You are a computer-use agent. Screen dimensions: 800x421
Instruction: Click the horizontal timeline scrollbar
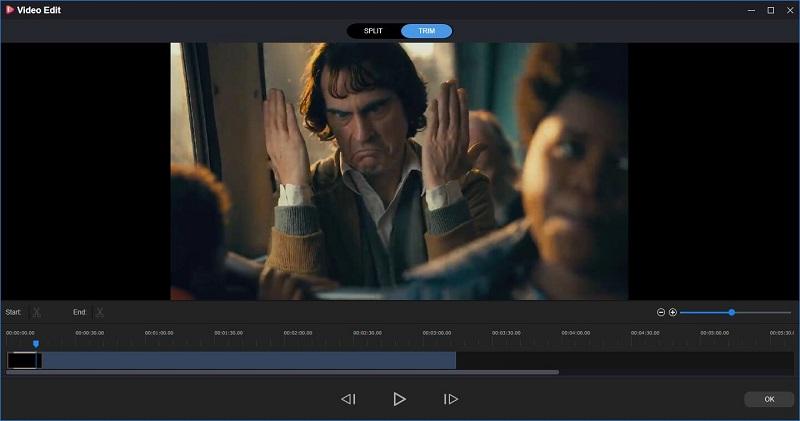[283, 373]
